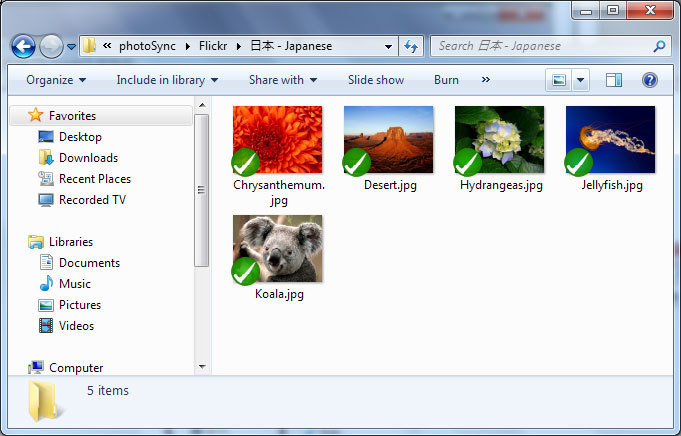The height and width of the screenshot is (436, 681).
Task: Select Computer in navigation pane
Action: (76, 368)
